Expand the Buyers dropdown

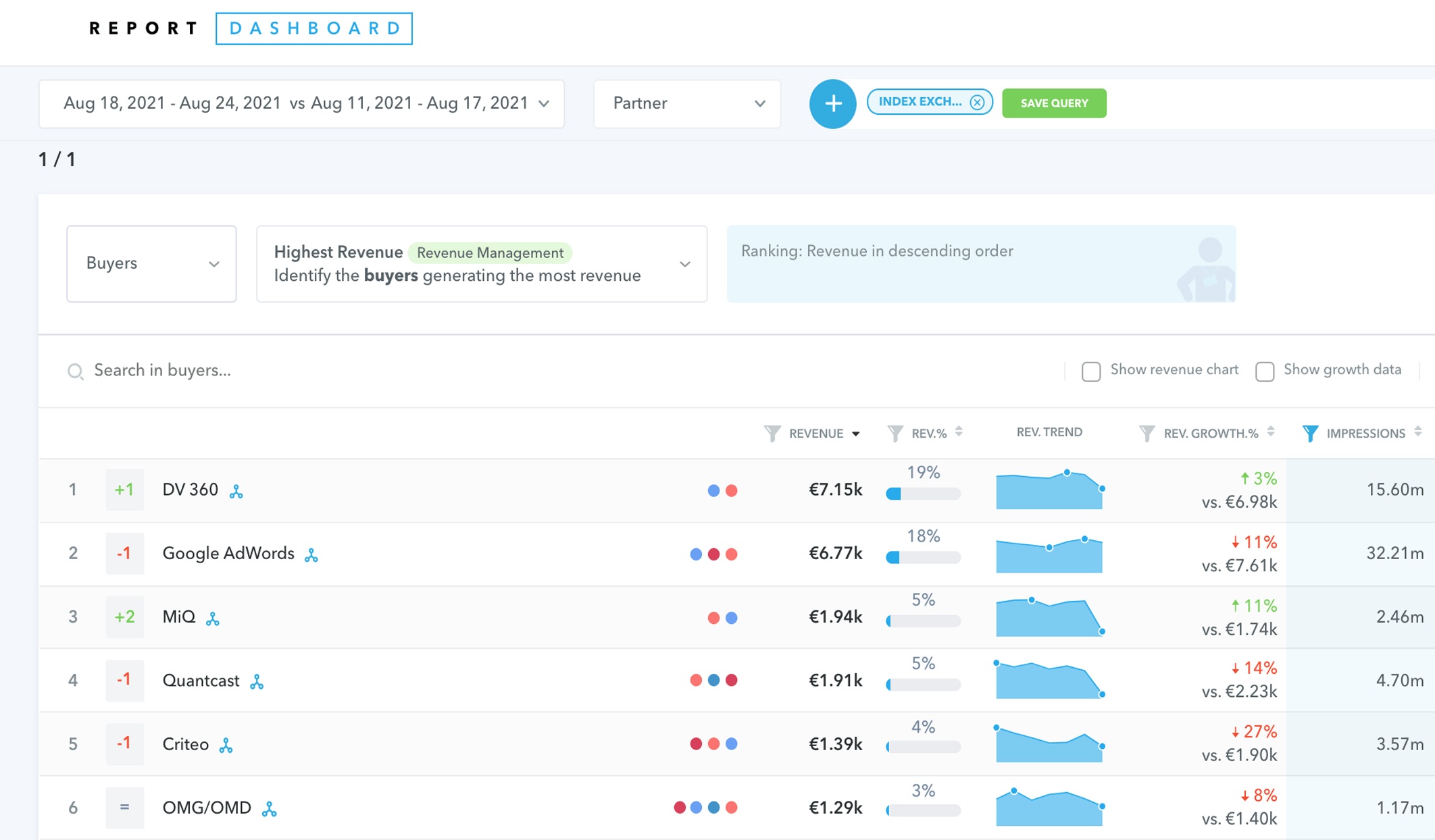point(151,263)
